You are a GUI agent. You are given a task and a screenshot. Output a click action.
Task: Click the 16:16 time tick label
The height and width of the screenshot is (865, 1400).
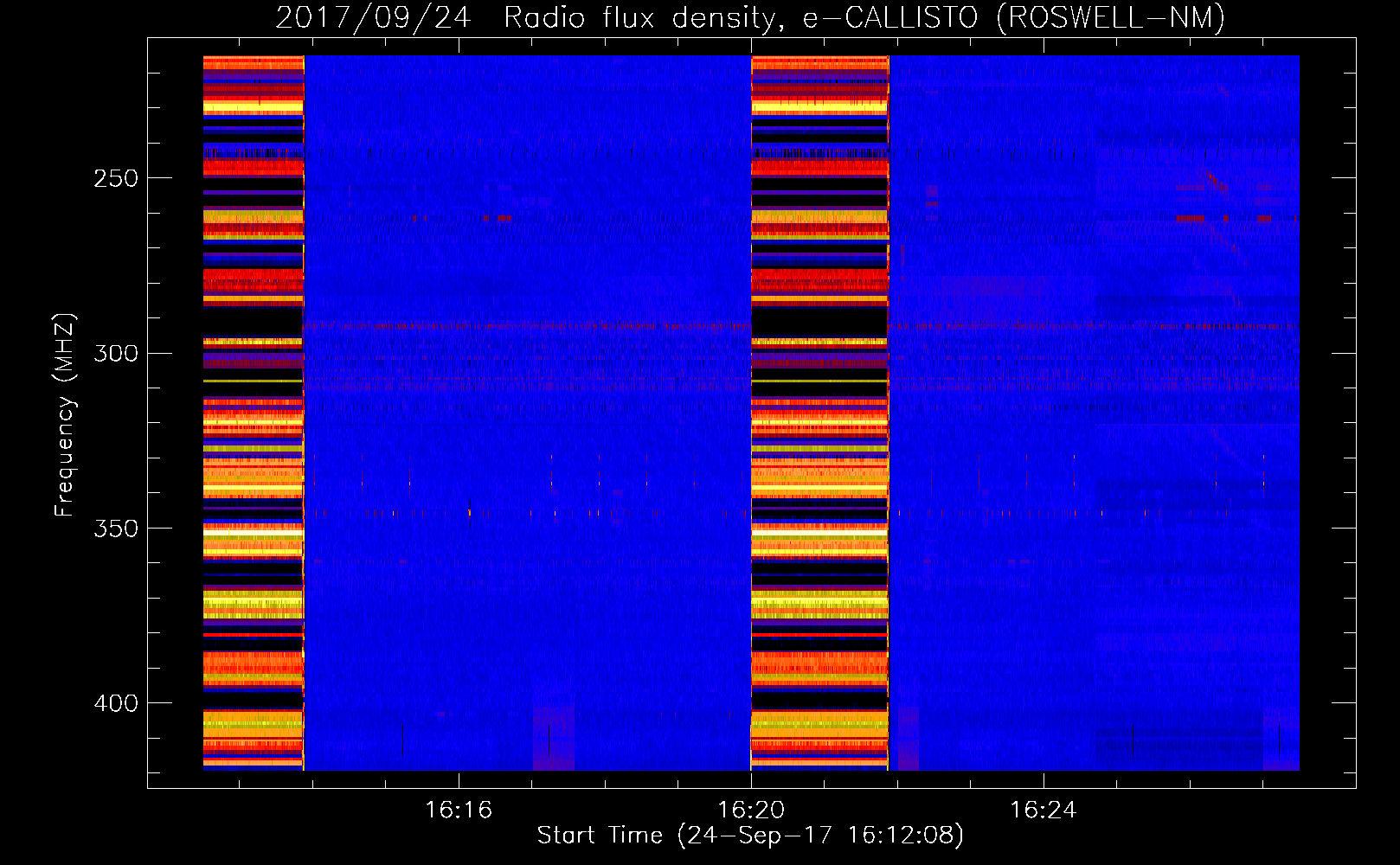coord(459,810)
